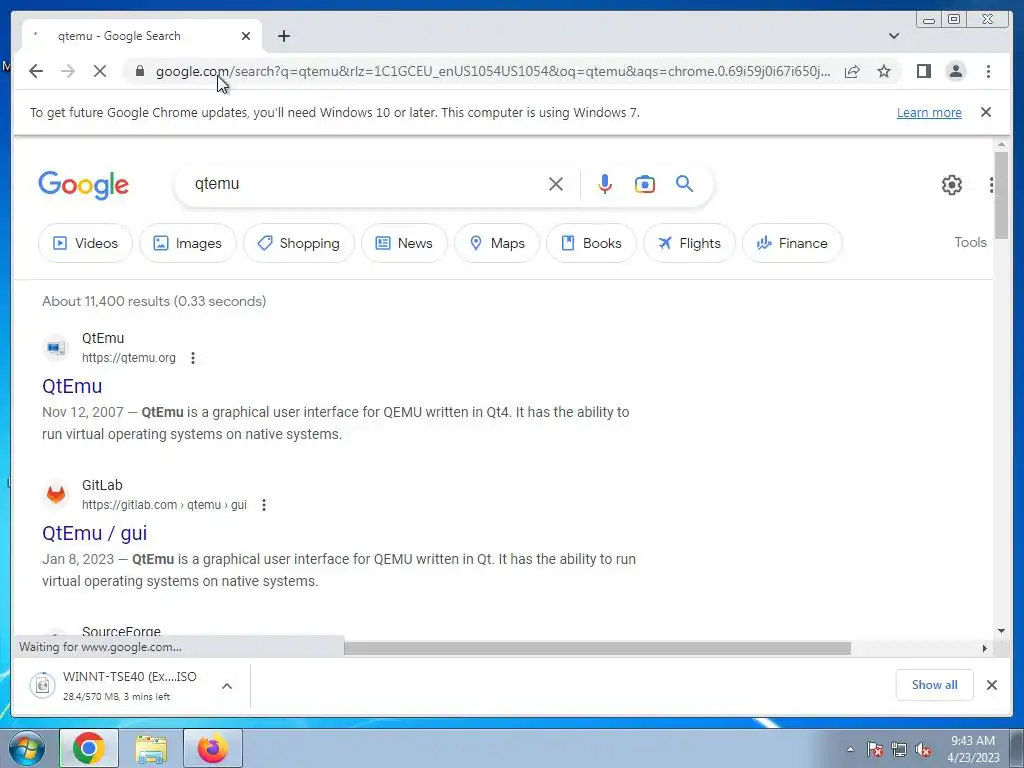The width and height of the screenshot is (1024, 768).
Task: Filter results by Maps
Action: pos(497,243)
